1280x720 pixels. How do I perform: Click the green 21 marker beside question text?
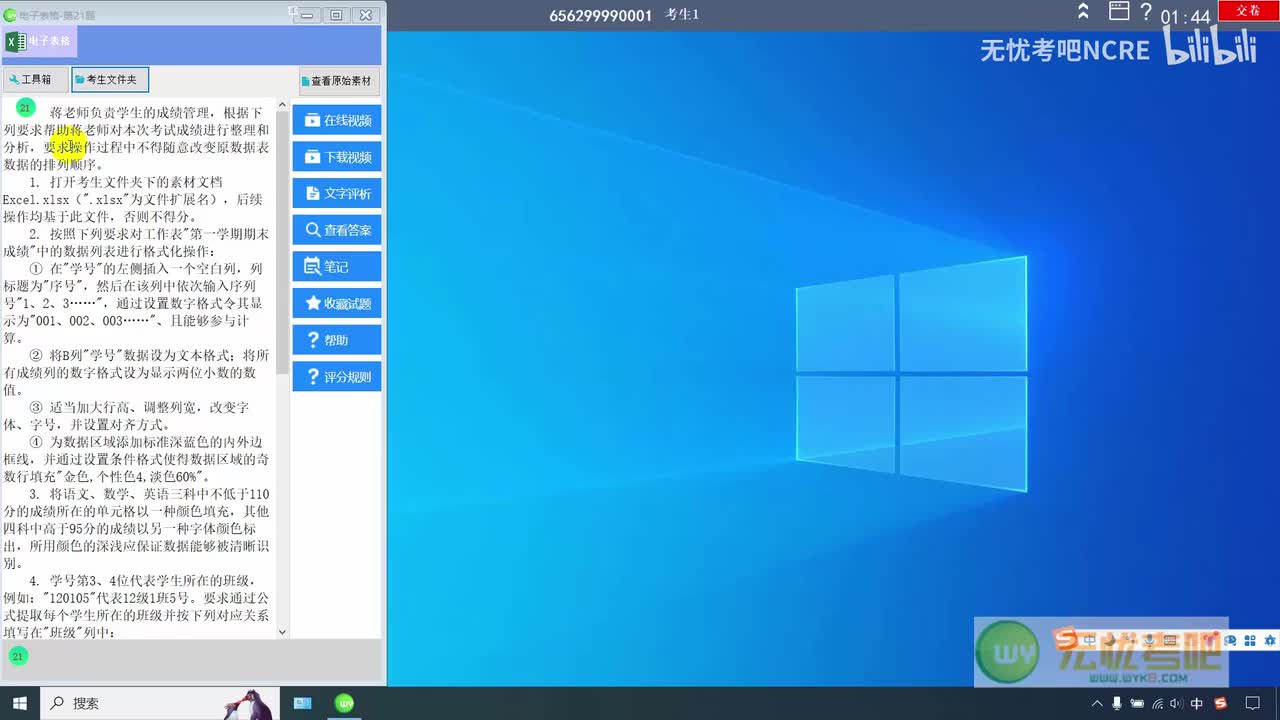coord(25,107)
